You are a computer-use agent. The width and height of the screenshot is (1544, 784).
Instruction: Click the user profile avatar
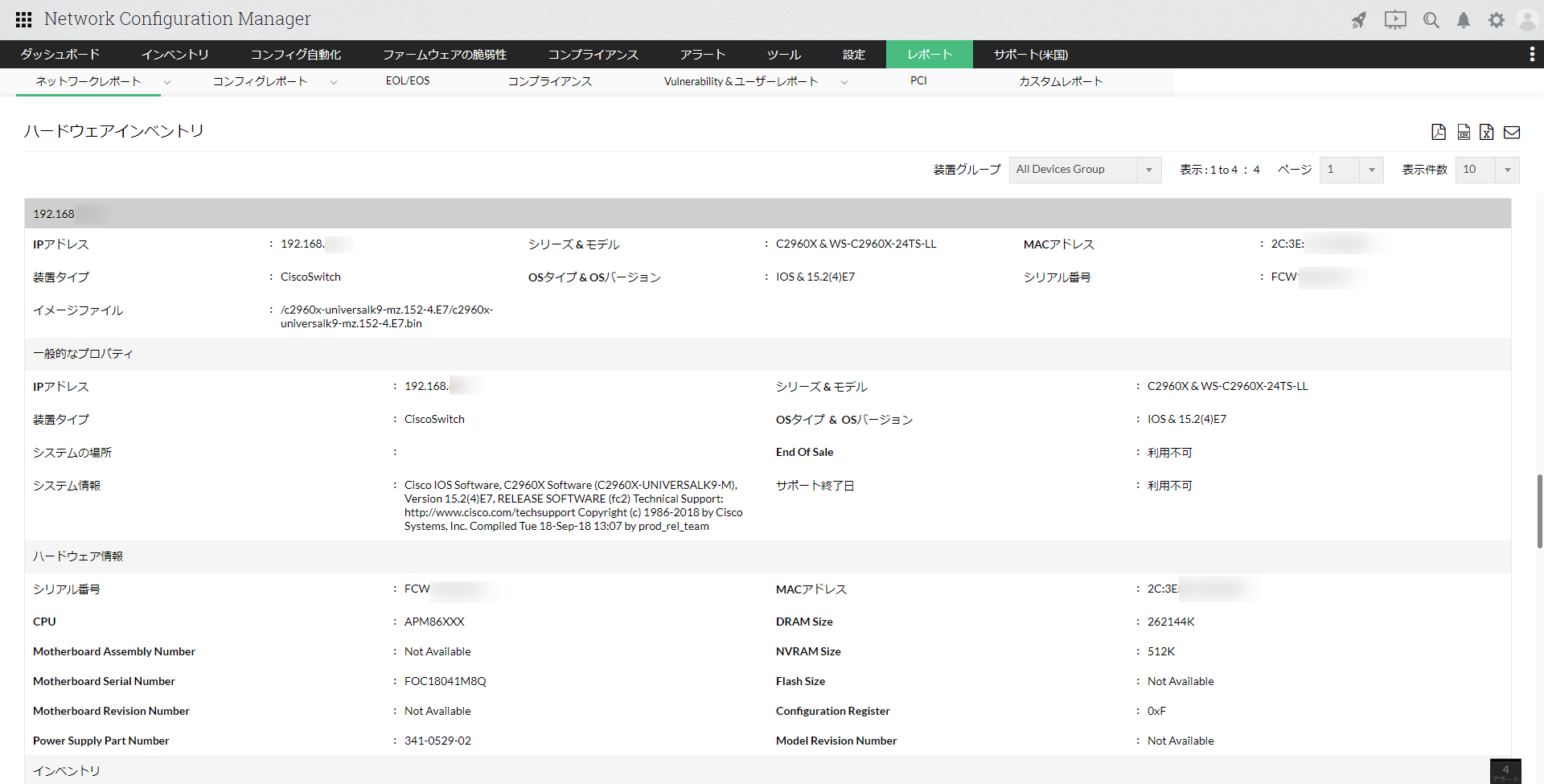(1527, 20)
